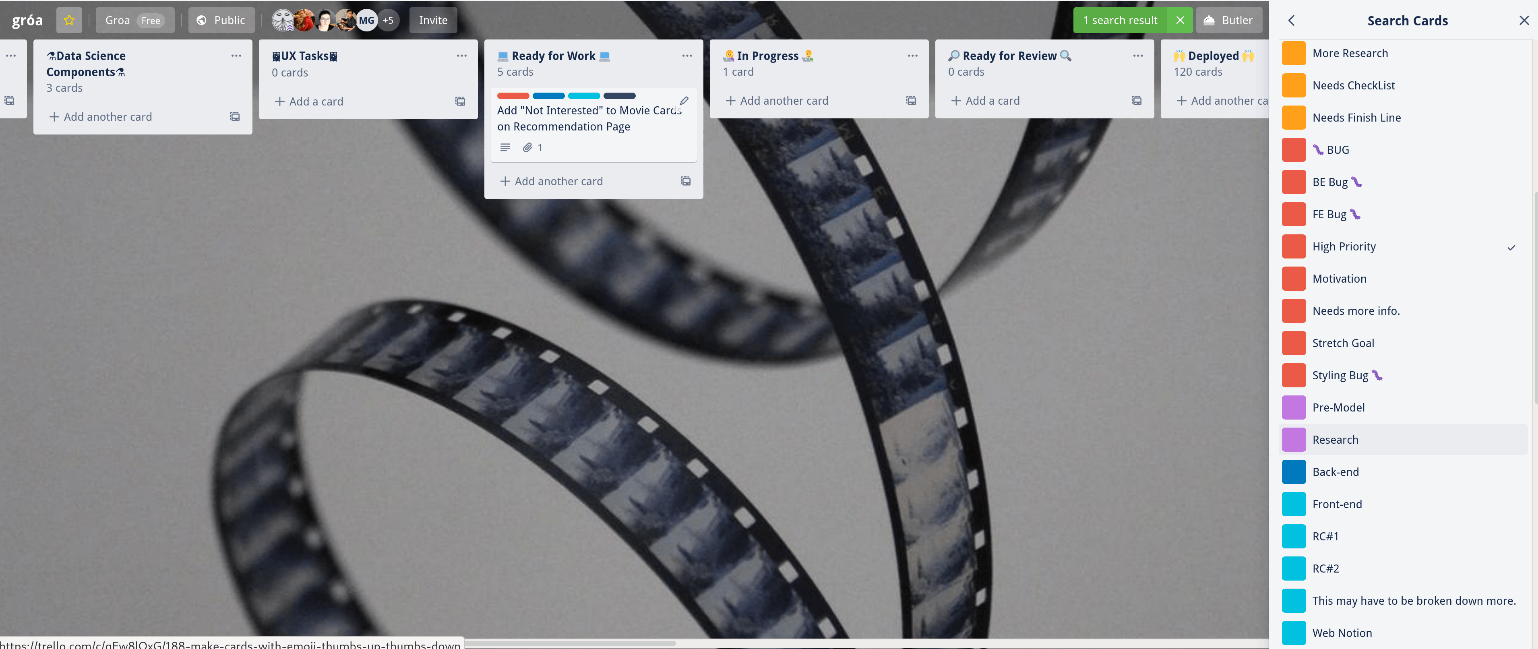1538x649 pixels.
Task: Click the light blue label on the card
Action: click(x=584, y=96)
